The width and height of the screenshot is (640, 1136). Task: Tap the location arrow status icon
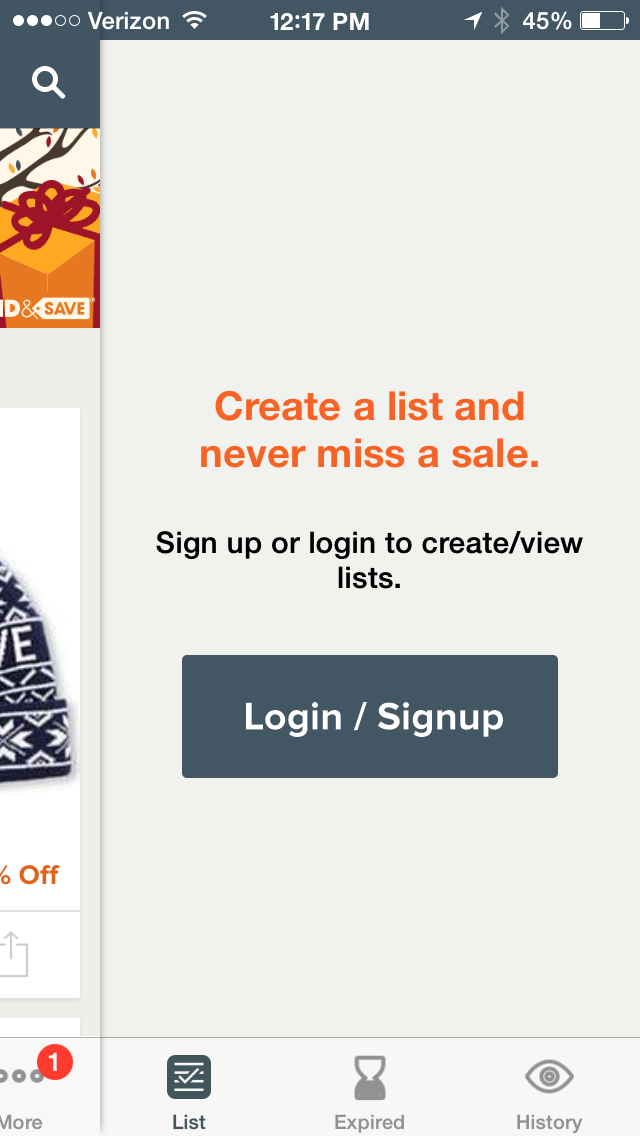click(473, 20)
